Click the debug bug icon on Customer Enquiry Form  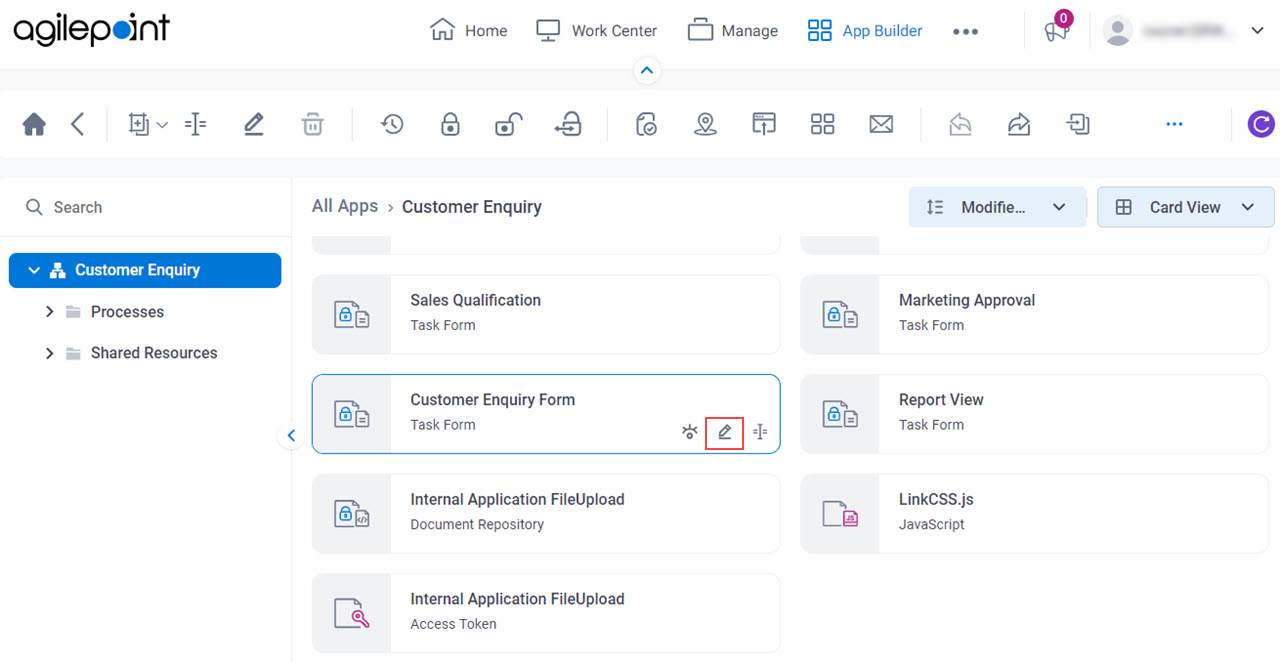(x=689, y=432)
